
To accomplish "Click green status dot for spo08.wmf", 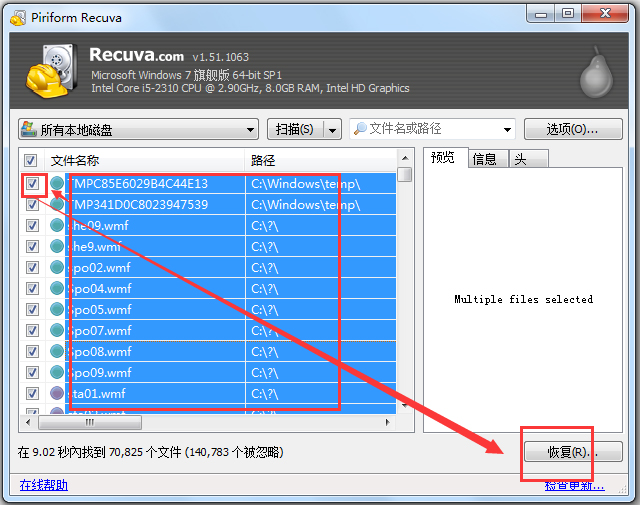I will click(57, 351).
